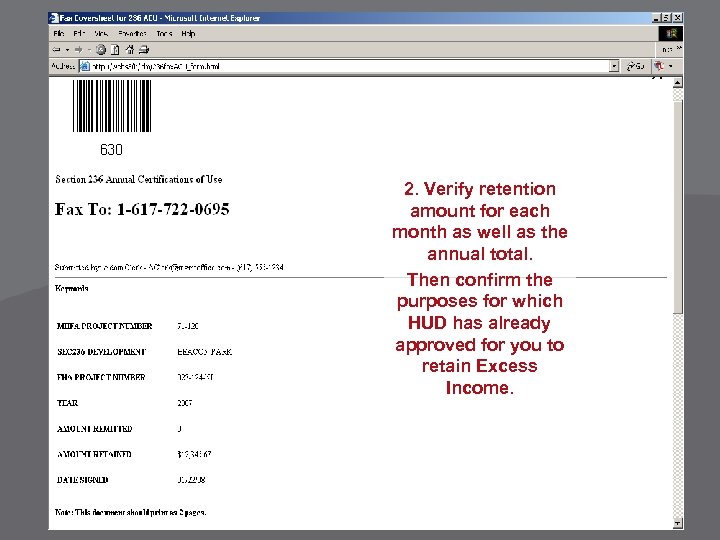Click the 'Fax To: 1-617-722-0695' heading
720x540 pixels.
point(142,209)
